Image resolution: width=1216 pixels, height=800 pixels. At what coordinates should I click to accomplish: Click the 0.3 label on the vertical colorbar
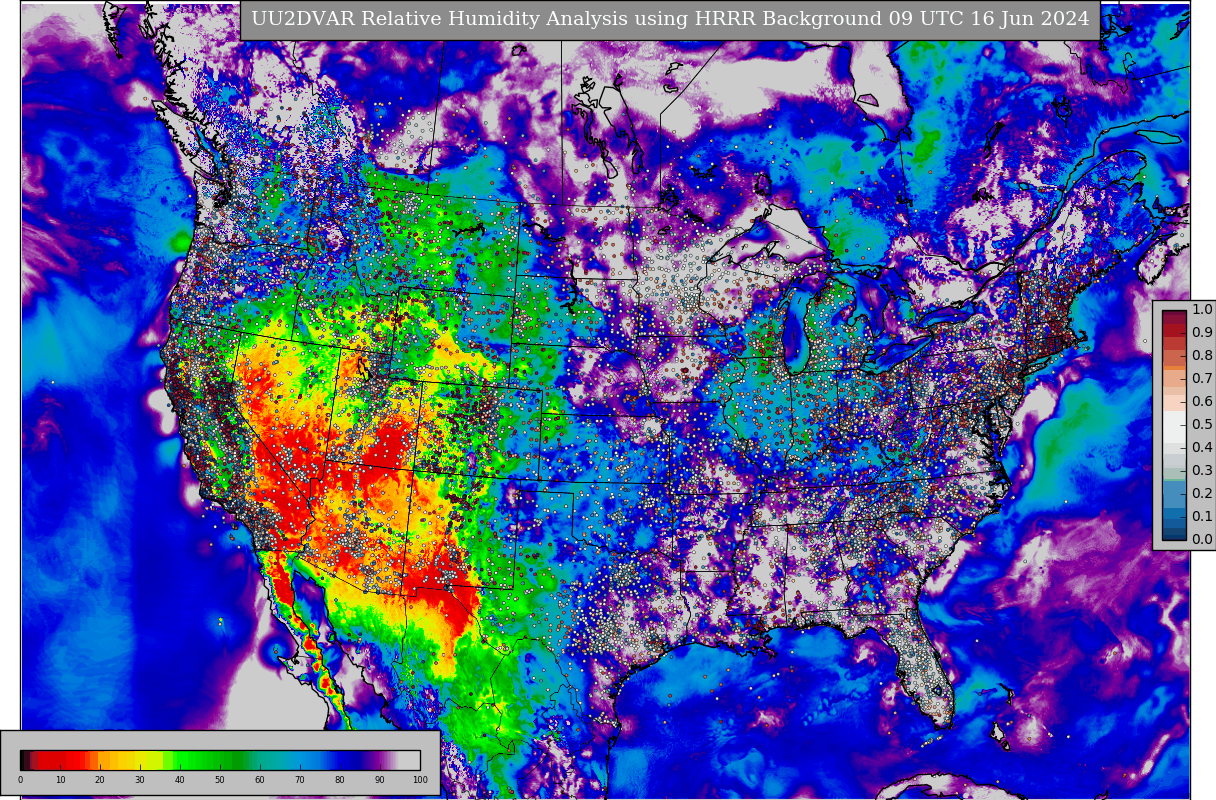pos(1202,470)
